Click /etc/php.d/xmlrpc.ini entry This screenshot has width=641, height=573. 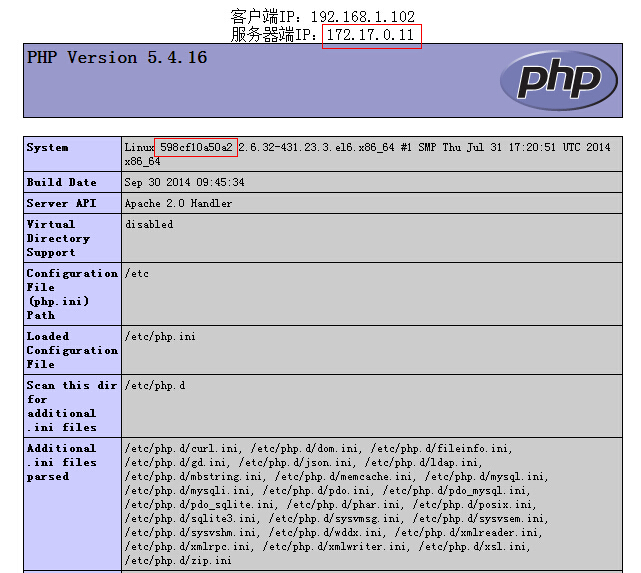[187, 546]
